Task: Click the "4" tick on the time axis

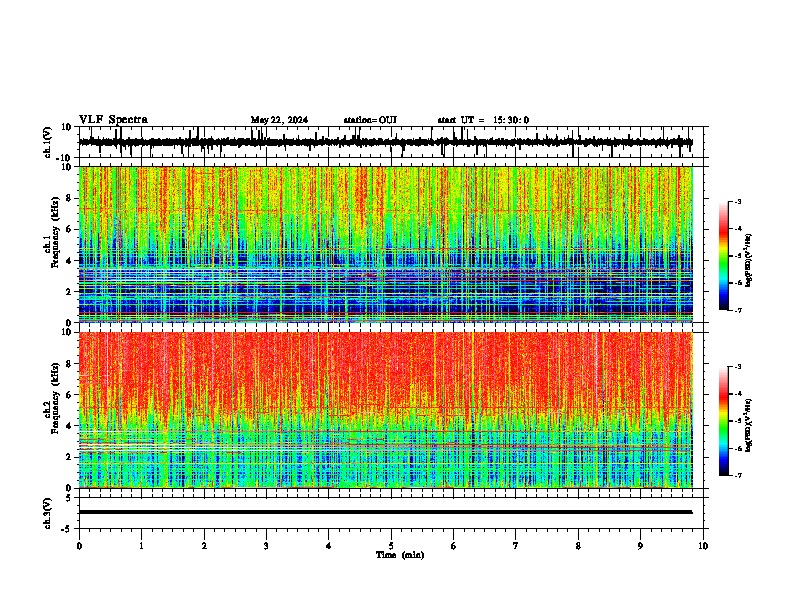Action: click(329, 546)
